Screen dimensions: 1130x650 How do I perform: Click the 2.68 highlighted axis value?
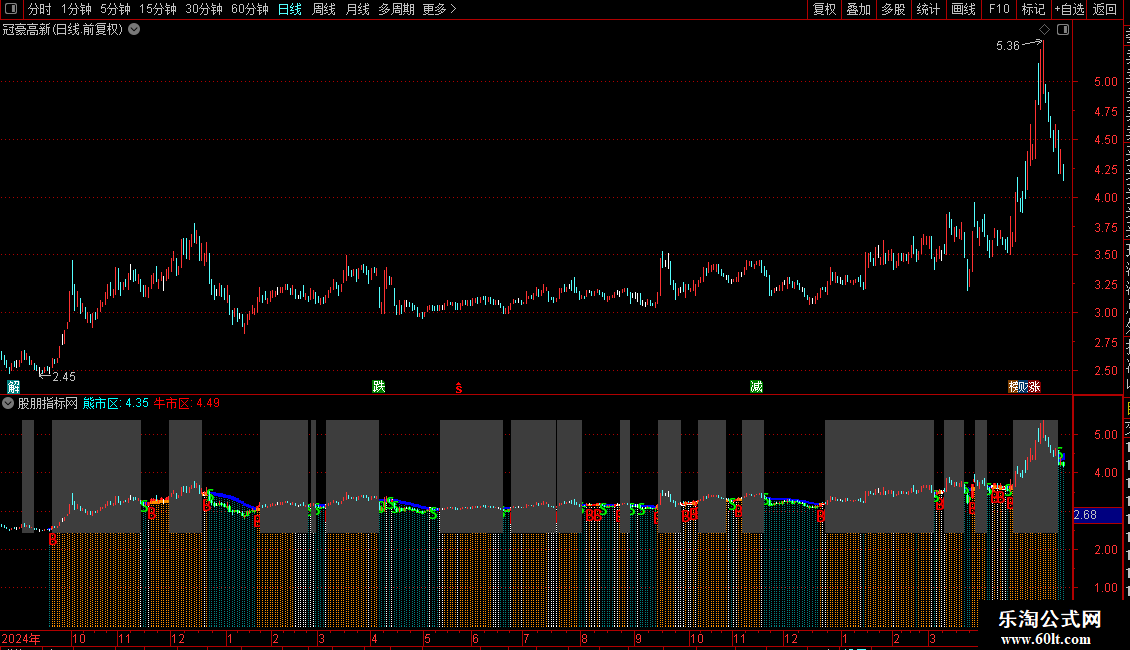point(1085,515)
